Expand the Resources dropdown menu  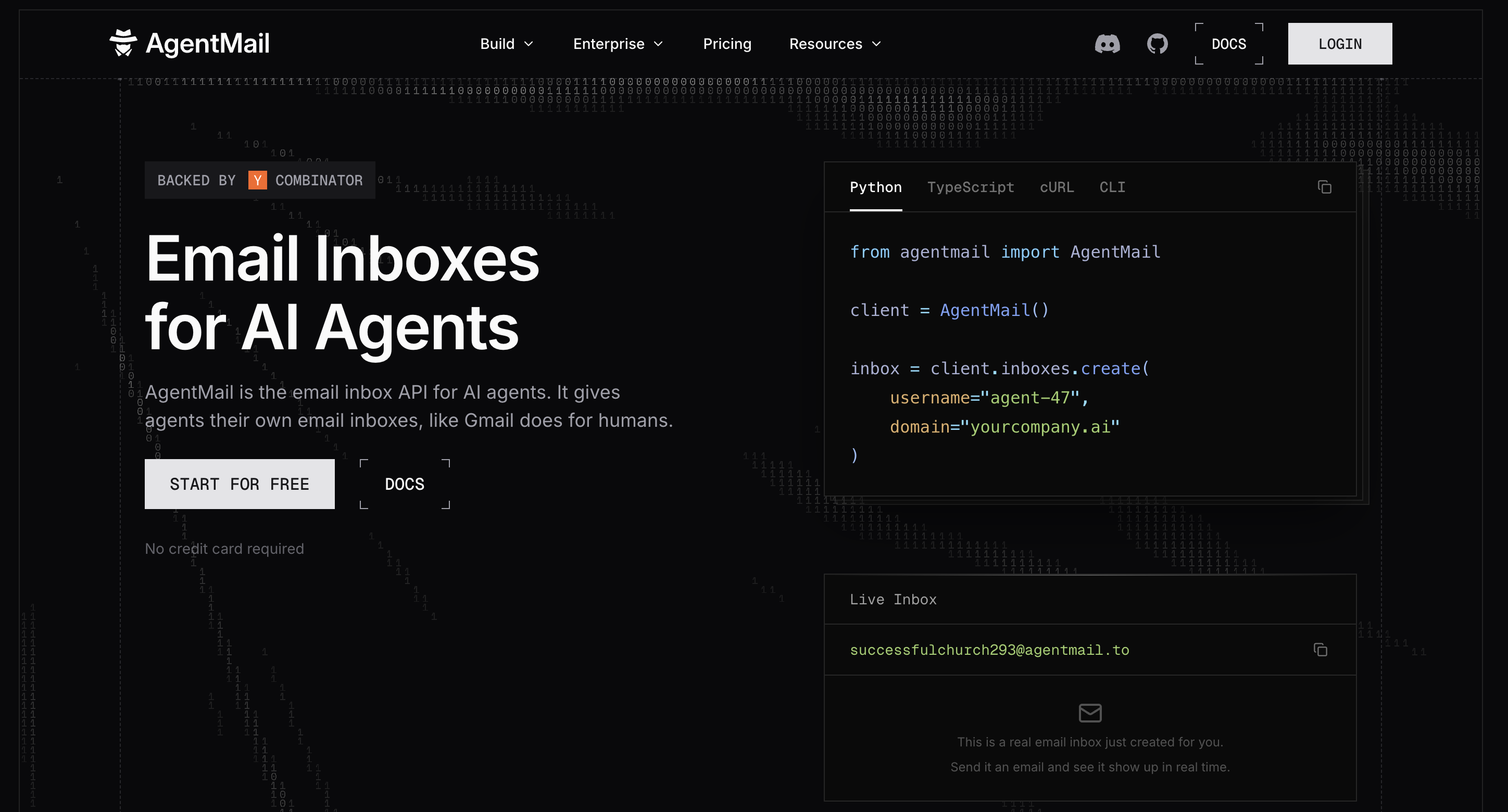point(835,44)
